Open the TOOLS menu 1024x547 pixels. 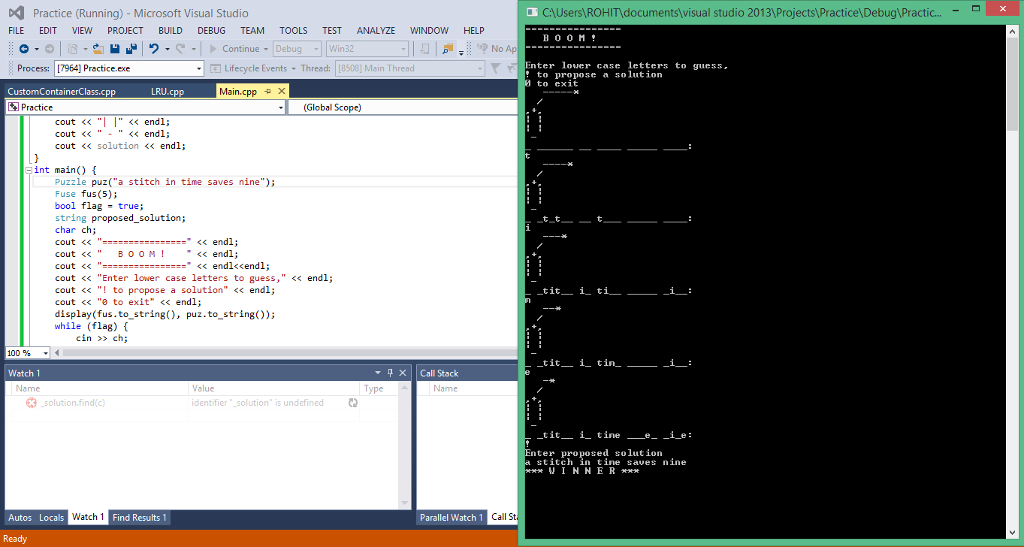tap(294, 31)
